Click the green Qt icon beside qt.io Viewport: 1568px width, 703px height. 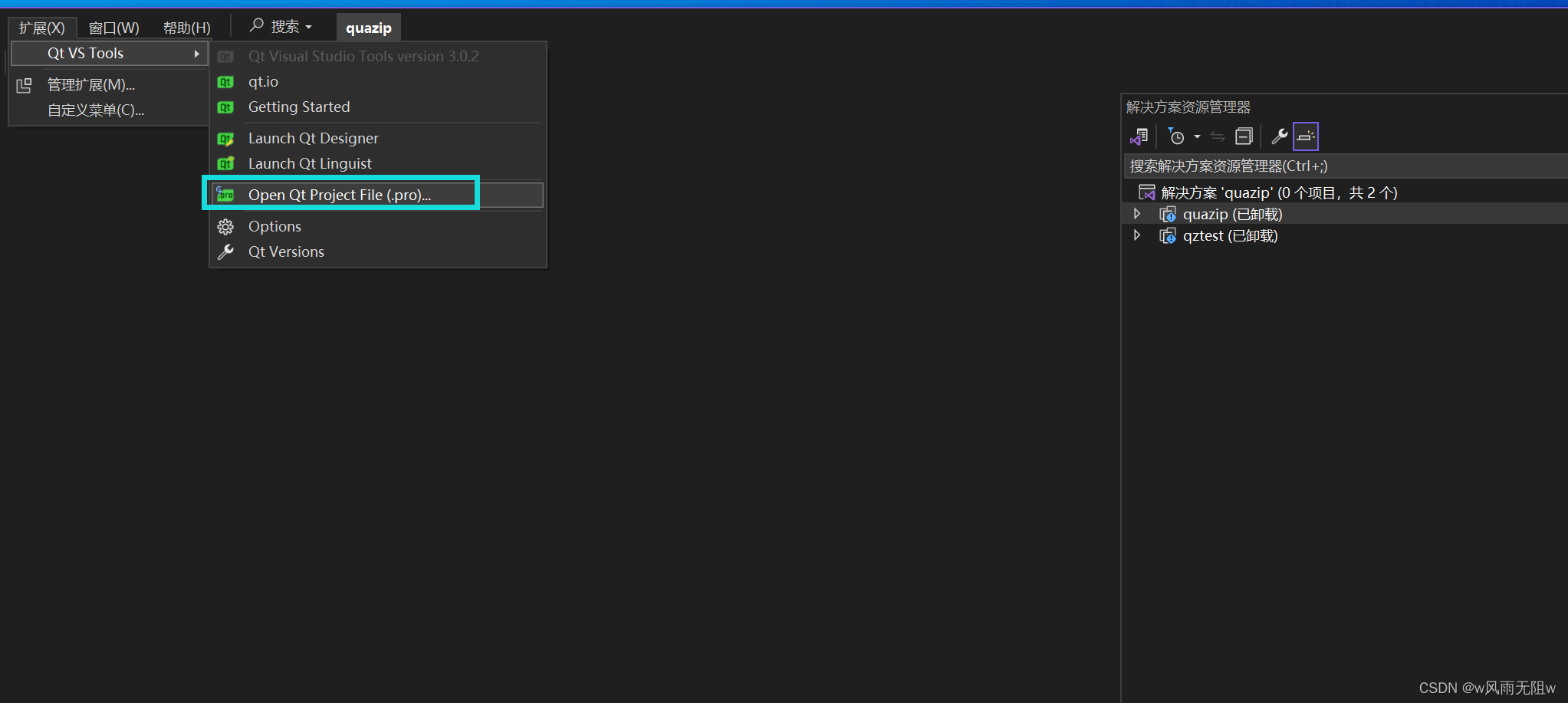225,82
